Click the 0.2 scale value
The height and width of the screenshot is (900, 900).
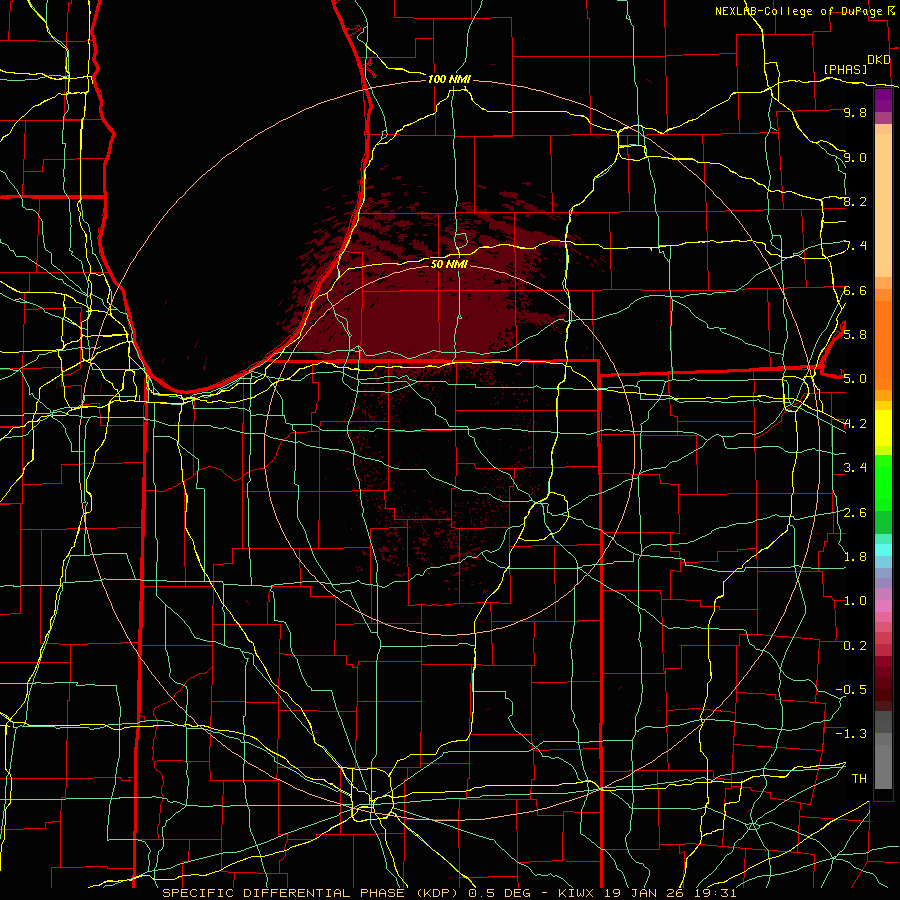pyautogui.click(x=855, y=645)
